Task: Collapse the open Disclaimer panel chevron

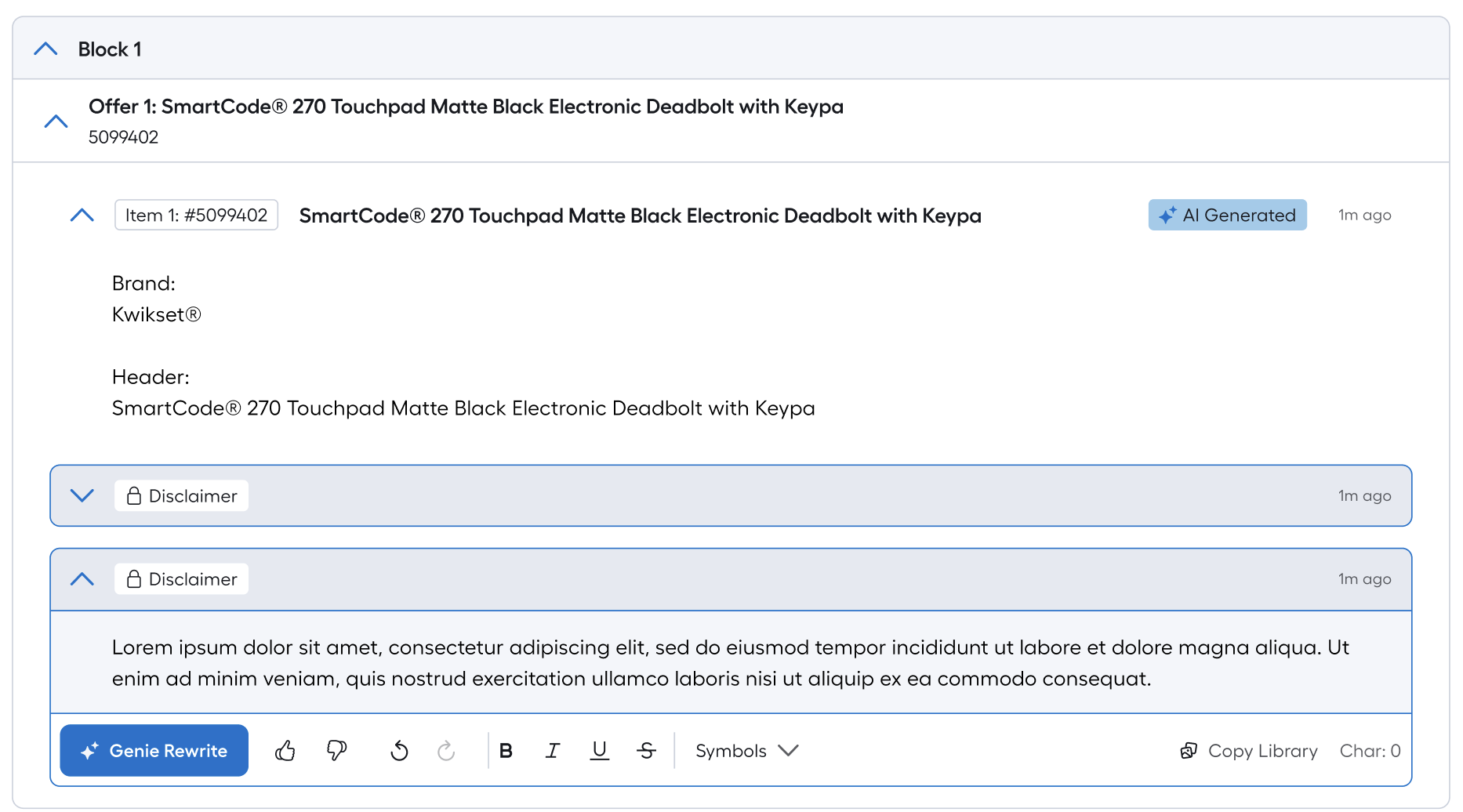Action: [x=82, y=579]
